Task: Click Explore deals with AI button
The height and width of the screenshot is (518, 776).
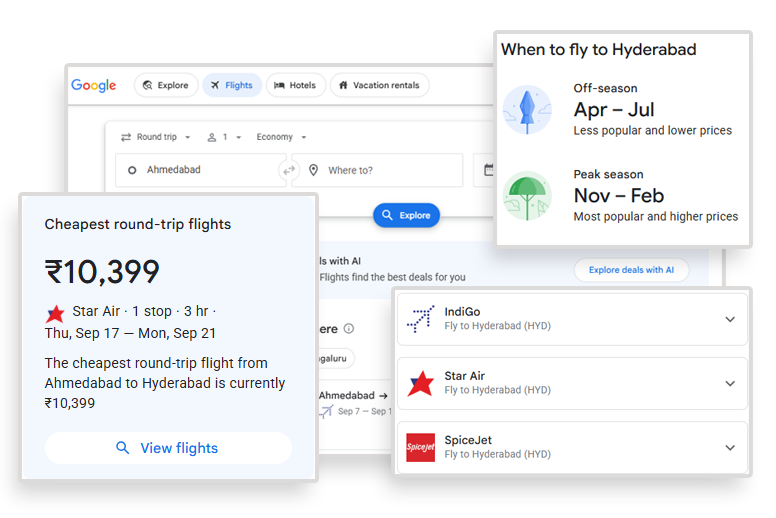Action: 631,270
